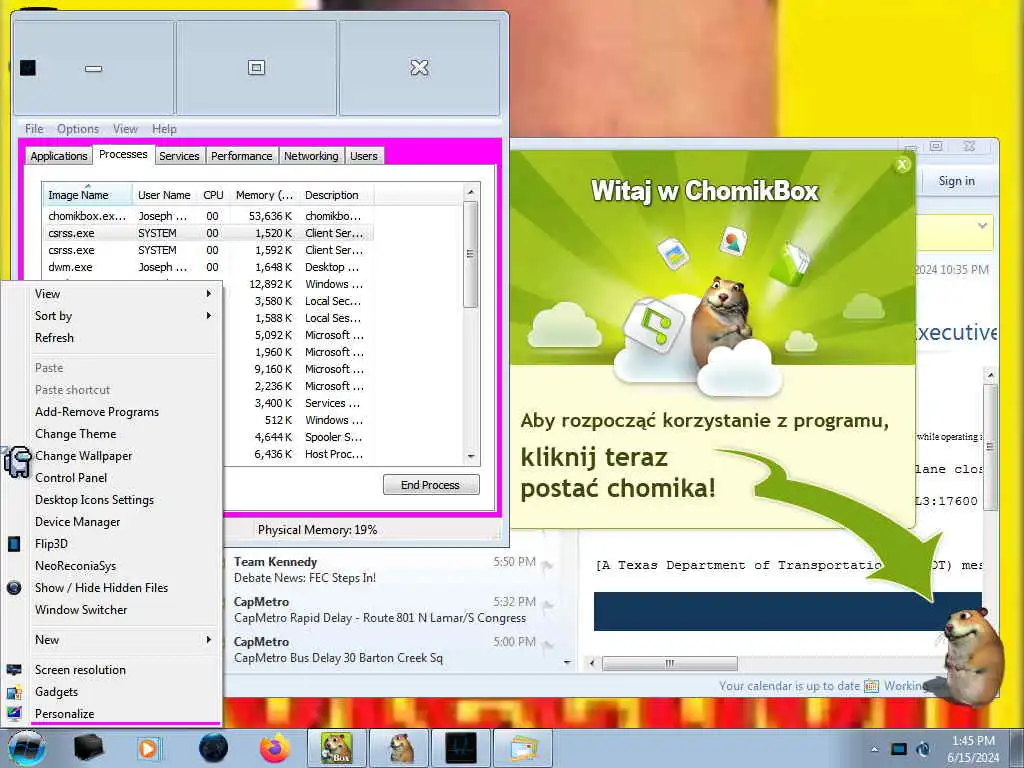Open the black printer-like taskbar icon
Image resolution: width=1024 pixels, height=768 pixels.
click(x=89, y=748)
